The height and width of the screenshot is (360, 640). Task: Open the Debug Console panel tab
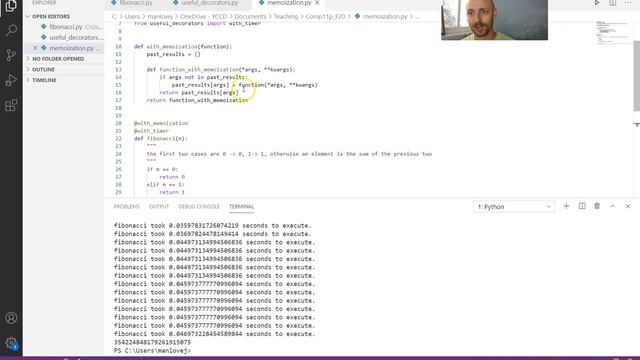[x=199, y=207]
